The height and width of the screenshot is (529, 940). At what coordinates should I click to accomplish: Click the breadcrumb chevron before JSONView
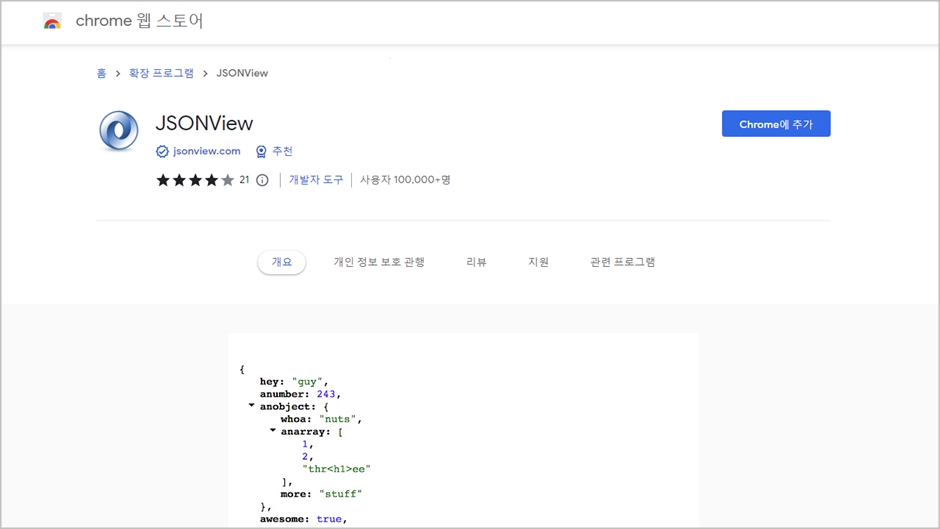pyautogui.click(x=205, y=73)
